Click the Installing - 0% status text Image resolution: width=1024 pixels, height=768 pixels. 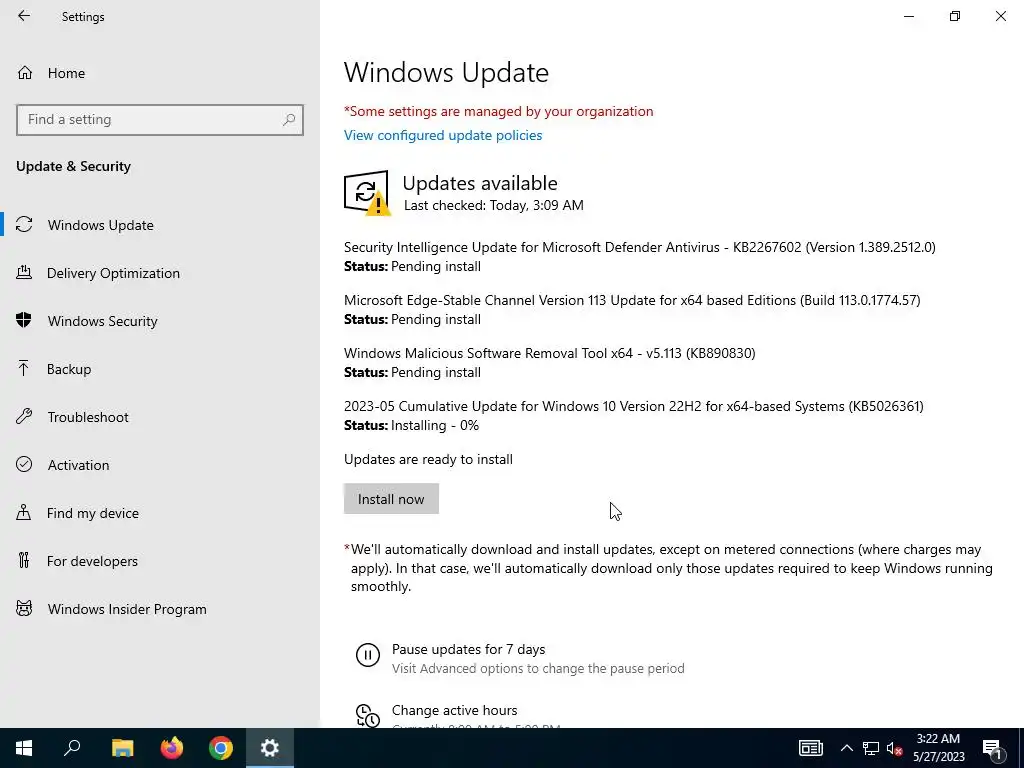click(434, 425)
